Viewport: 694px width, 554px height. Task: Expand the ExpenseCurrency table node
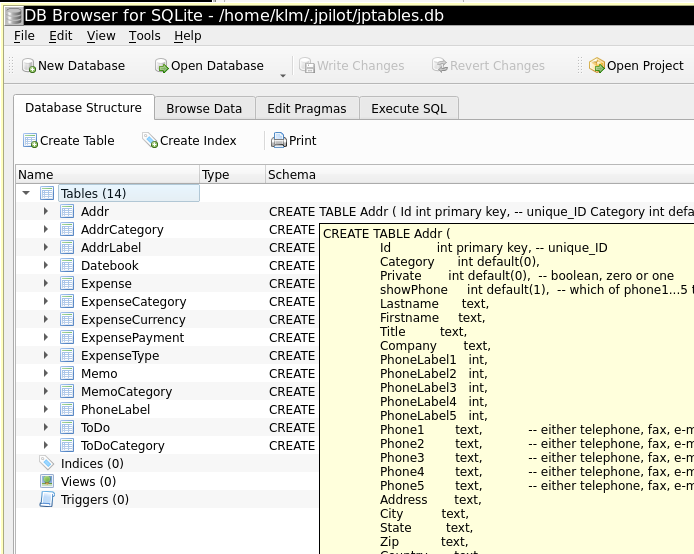pos(46,319)
